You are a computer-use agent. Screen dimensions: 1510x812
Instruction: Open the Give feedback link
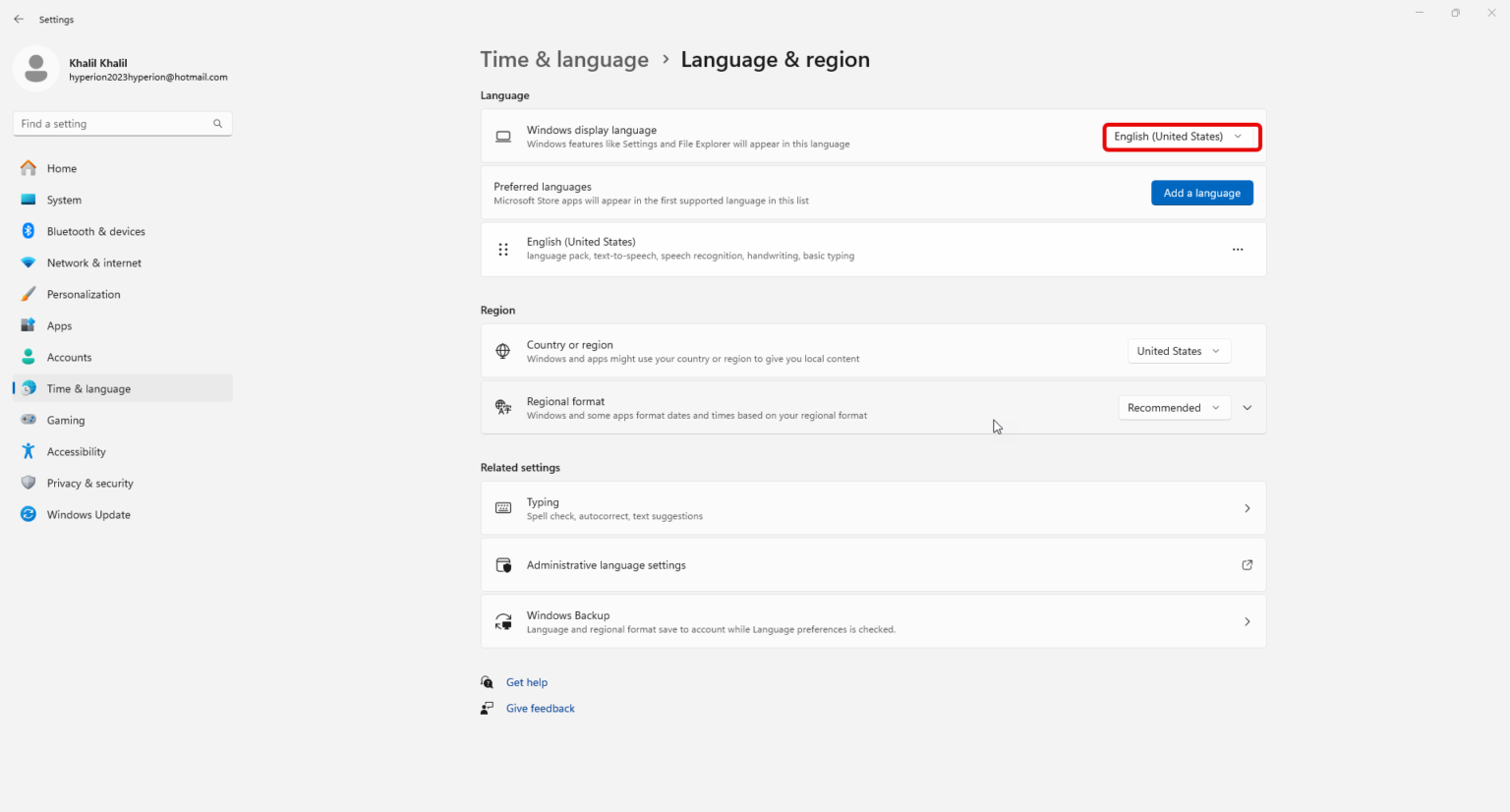[540, 708]
